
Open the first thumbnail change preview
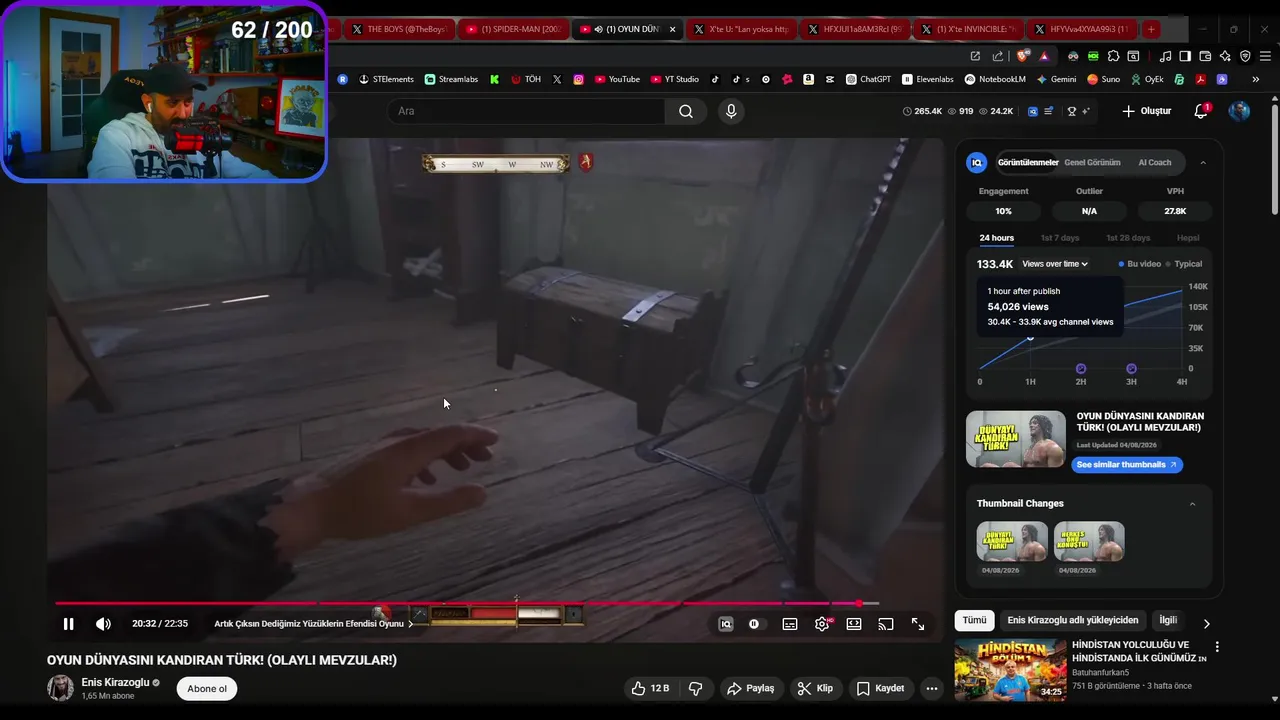pos(1012,541)
